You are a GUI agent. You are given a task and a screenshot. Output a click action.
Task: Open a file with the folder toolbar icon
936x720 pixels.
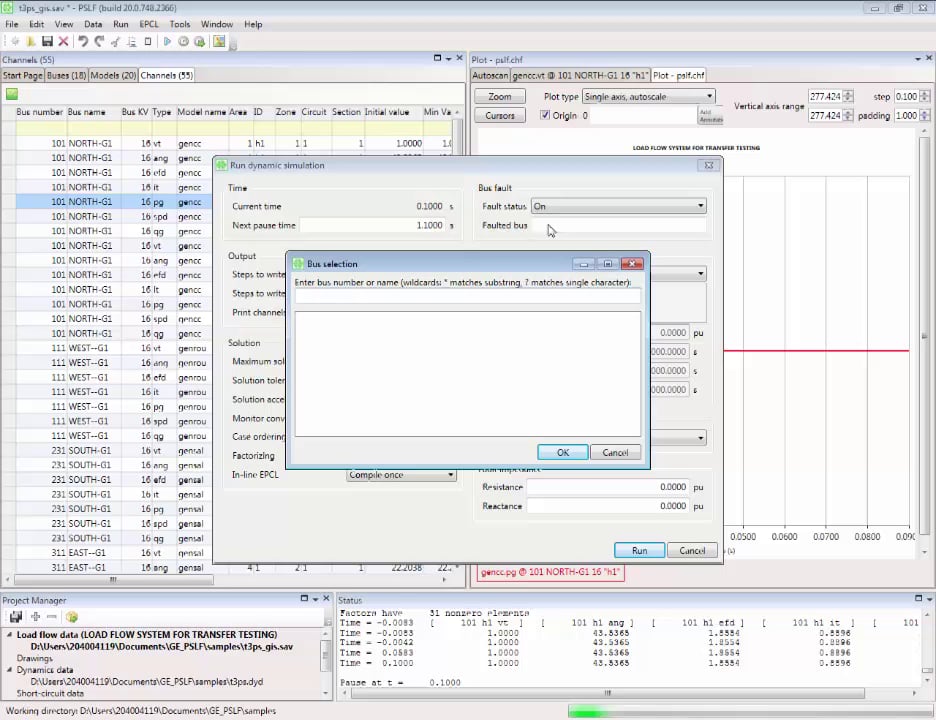click(31, 41)
